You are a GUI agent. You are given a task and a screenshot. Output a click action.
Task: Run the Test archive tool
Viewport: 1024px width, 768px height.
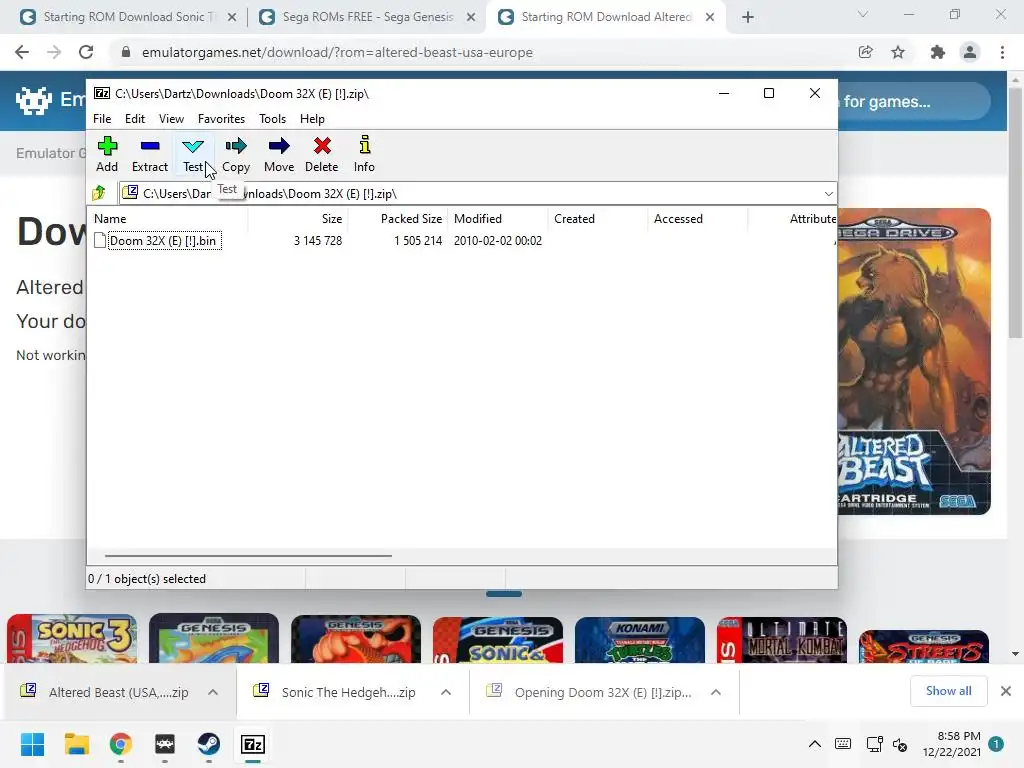[193, 155]
